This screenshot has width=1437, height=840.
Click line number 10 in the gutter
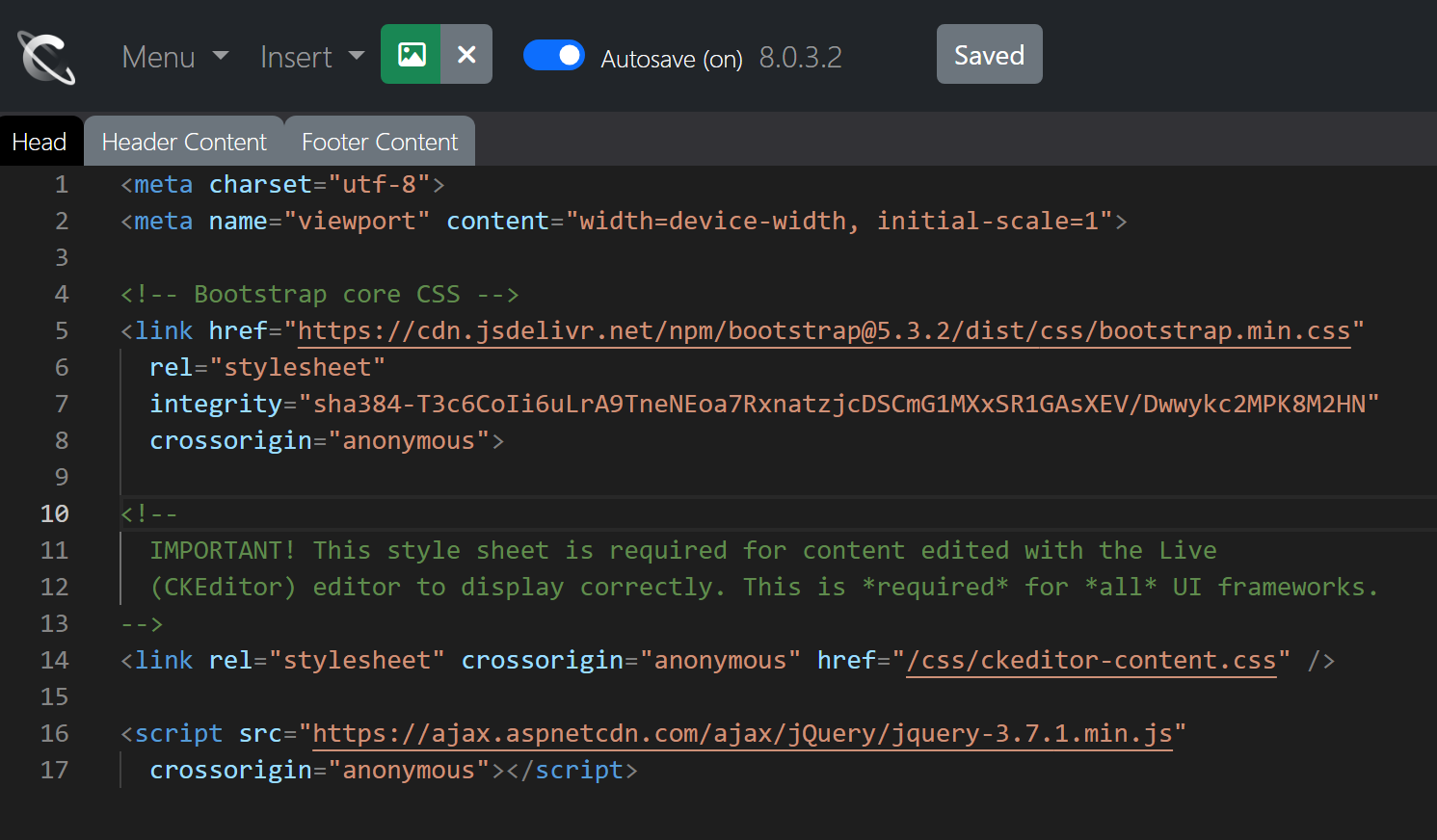tap(54, 513)
